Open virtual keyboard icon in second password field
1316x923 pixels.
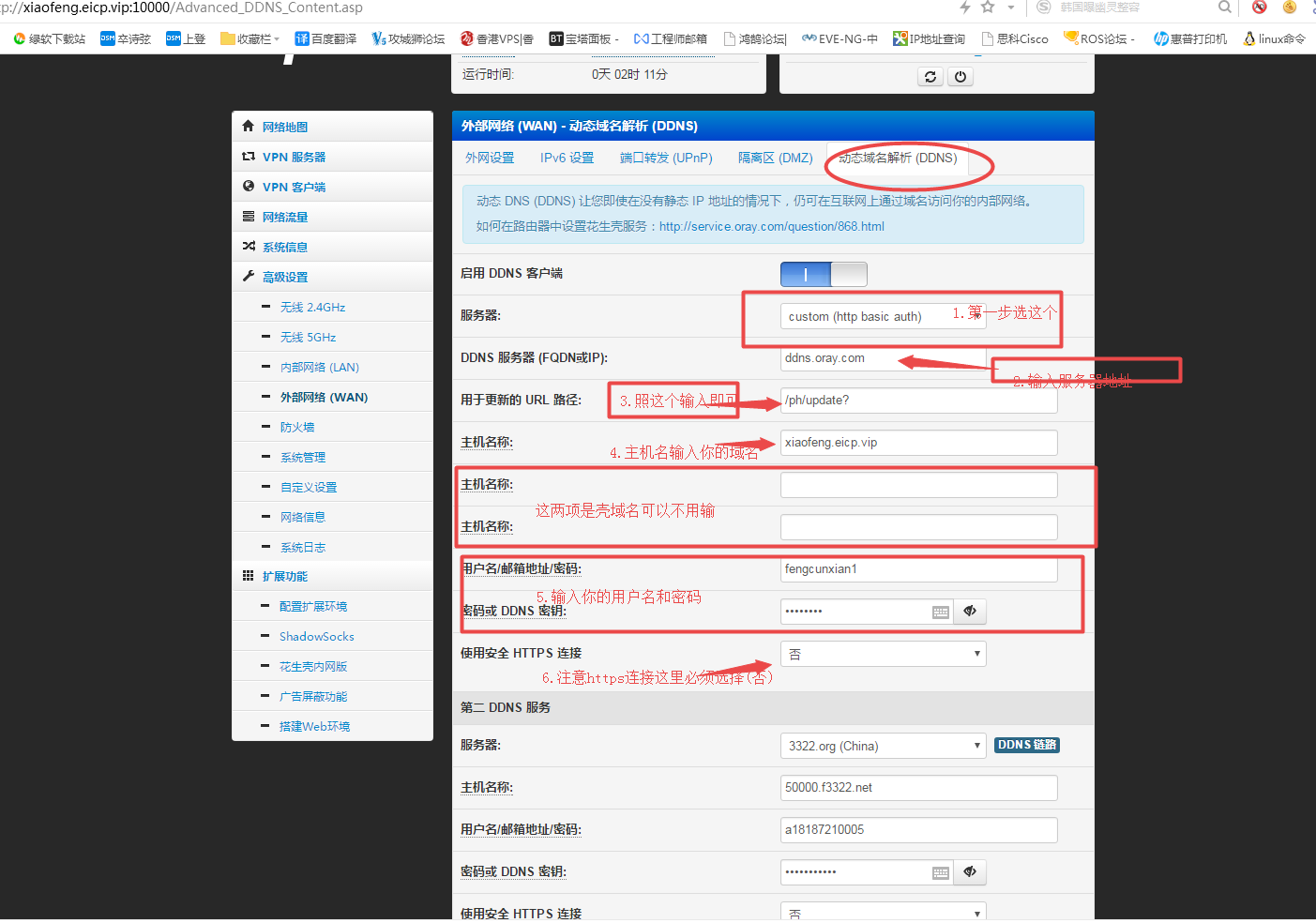(941, 872)
